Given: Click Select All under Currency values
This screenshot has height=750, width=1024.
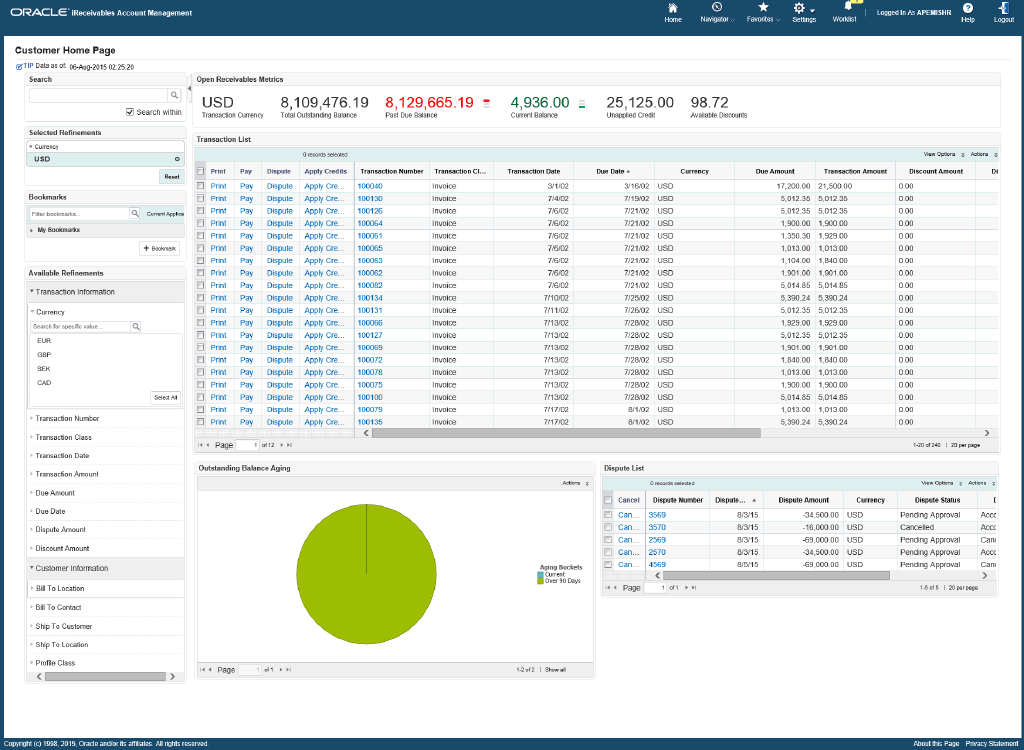Looking at the screenshot, I should 165,398.
